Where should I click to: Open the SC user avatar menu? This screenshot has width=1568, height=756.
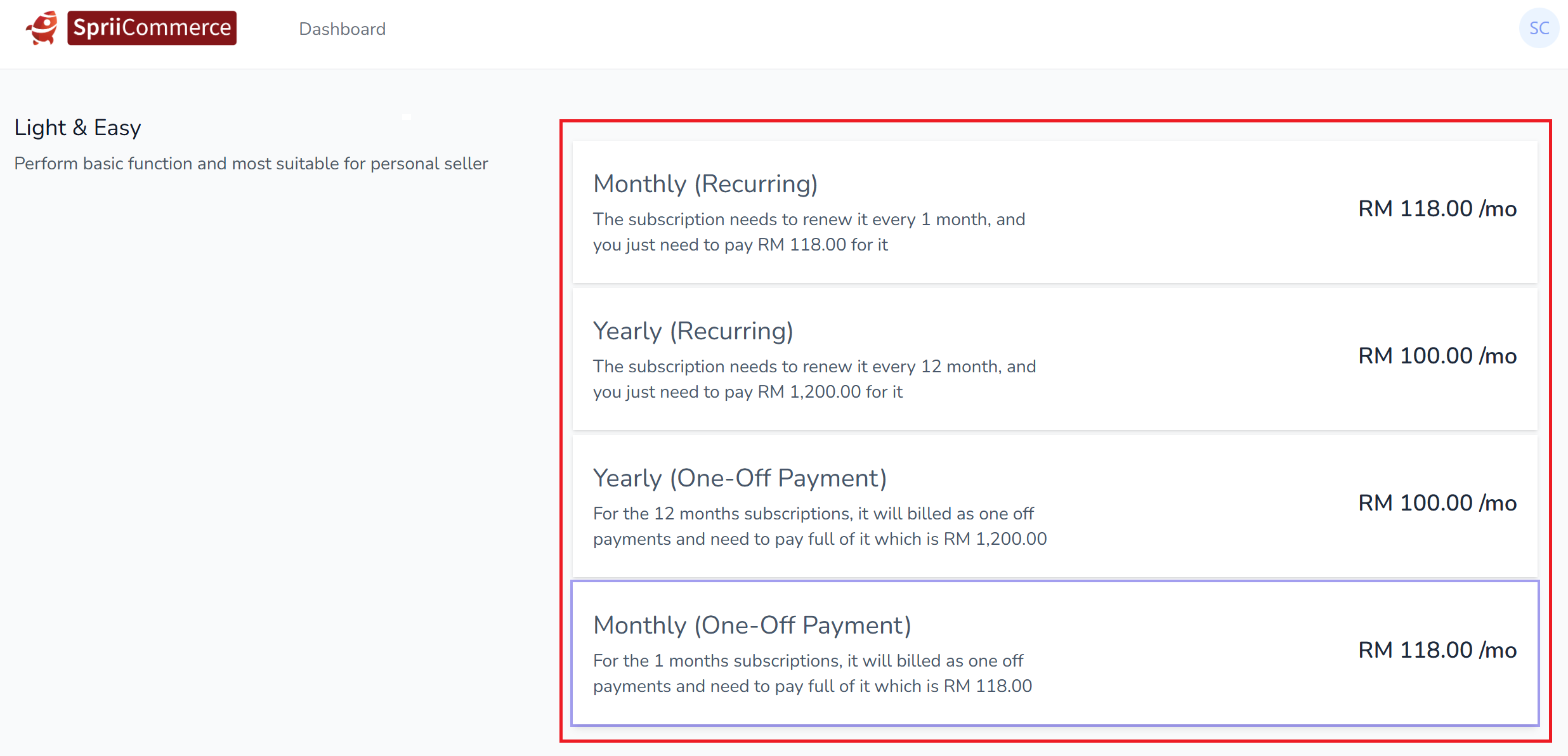1539,28
